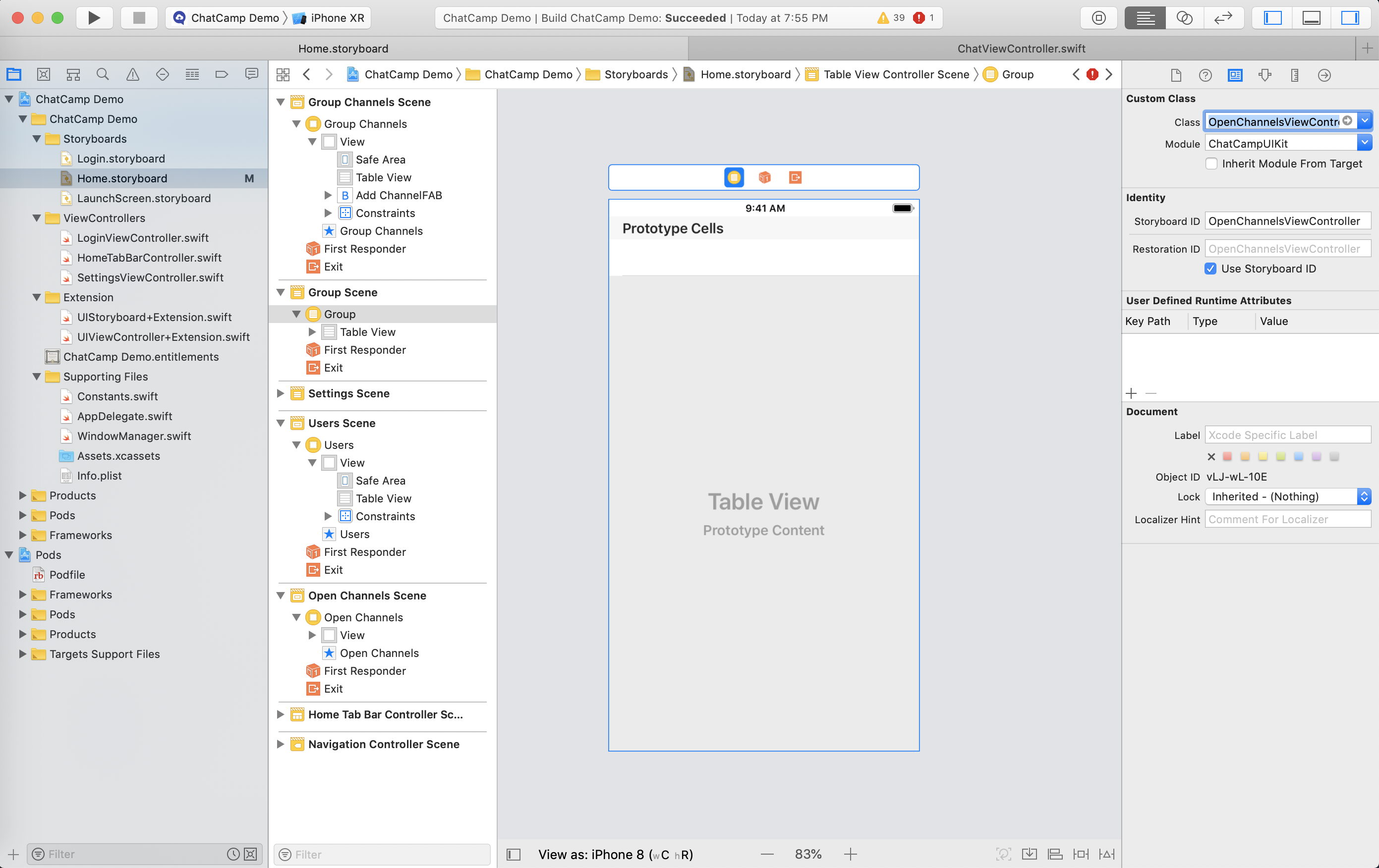This screenshot has width=1379, height=868.
Task: Open related items grid menu
Action: pos(283,74)
